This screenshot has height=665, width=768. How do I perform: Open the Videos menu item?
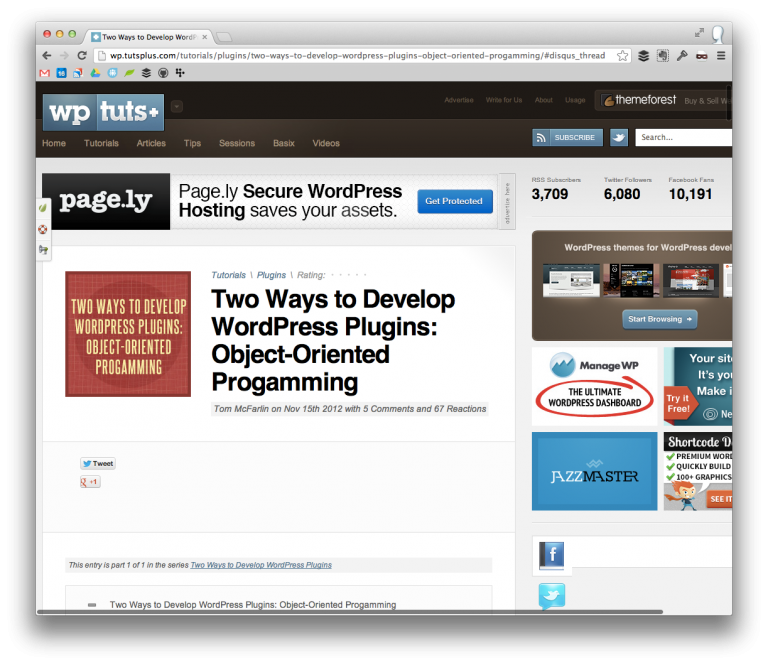pyautogui.click(x=326, y=143)
